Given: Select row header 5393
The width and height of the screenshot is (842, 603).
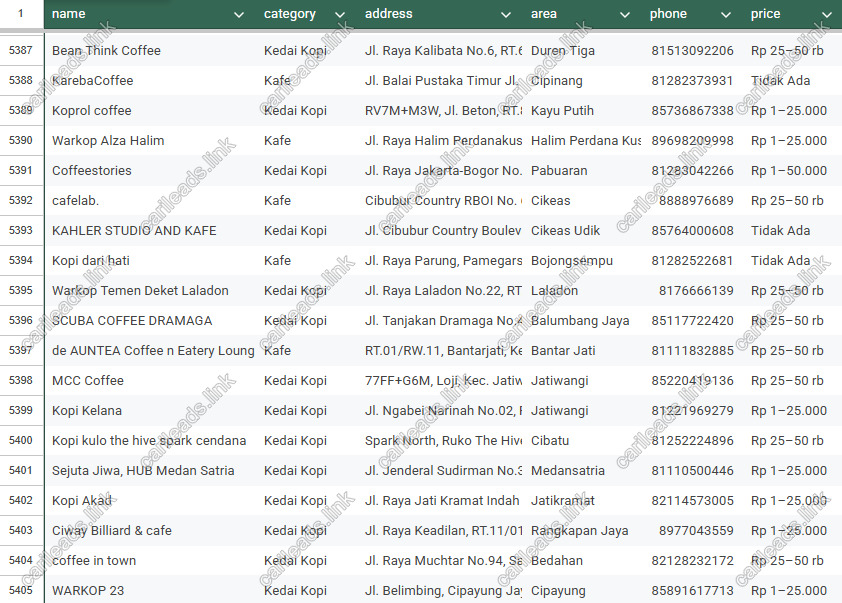Looking at the screenshot, I should pyautogui.click(x=21, y=230).
